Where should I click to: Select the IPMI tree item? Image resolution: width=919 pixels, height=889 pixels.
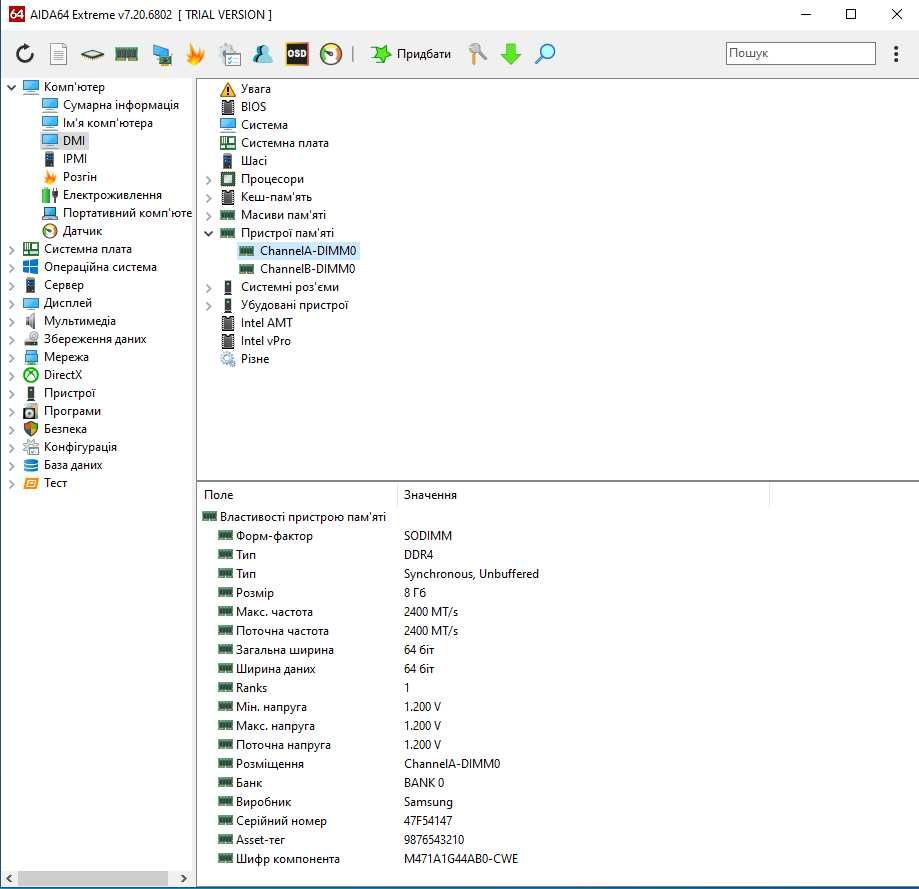[75, 159]
